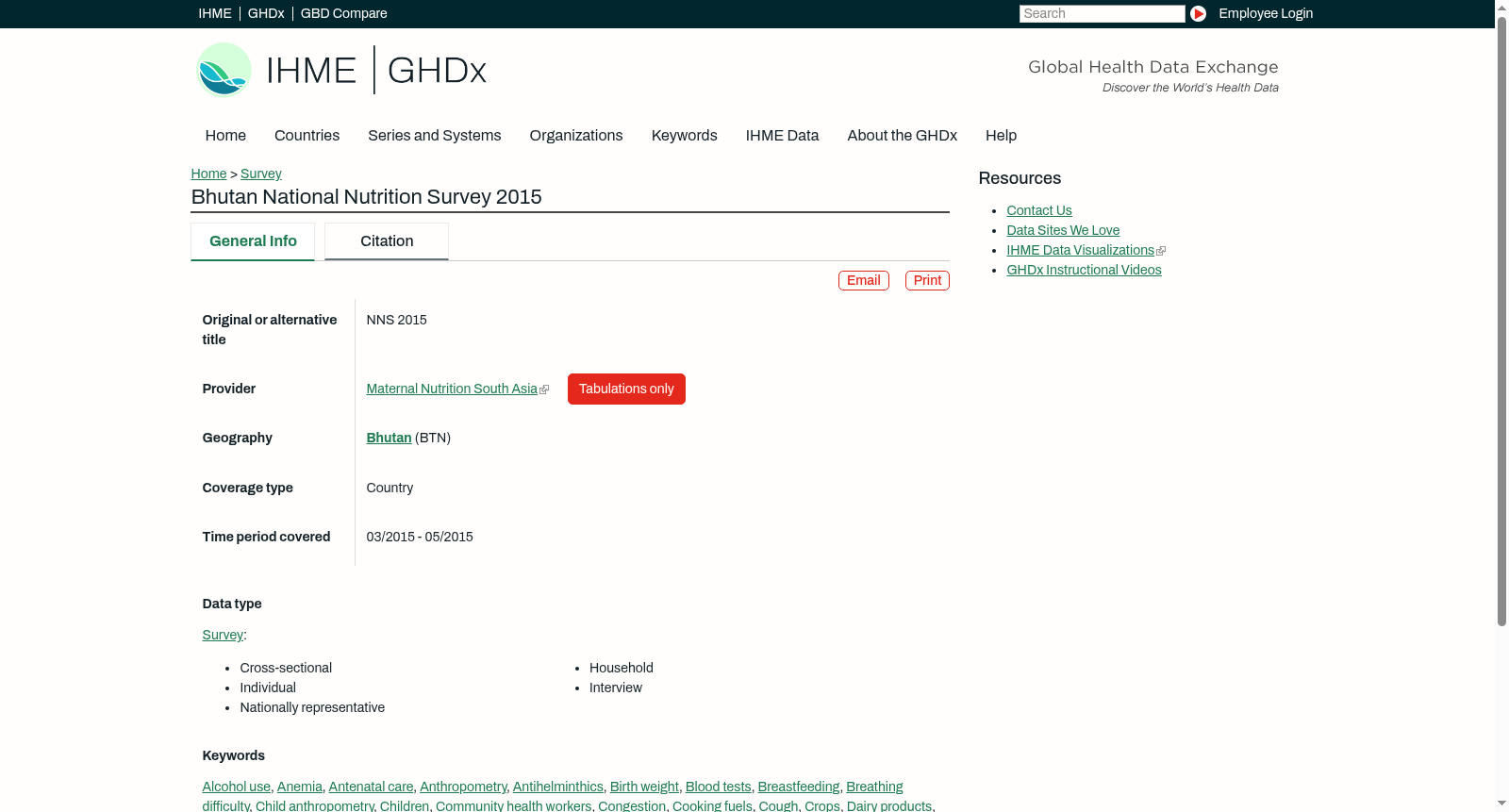Open Countries menu
The image size is (1509, 812).
[x=307, y=136]
